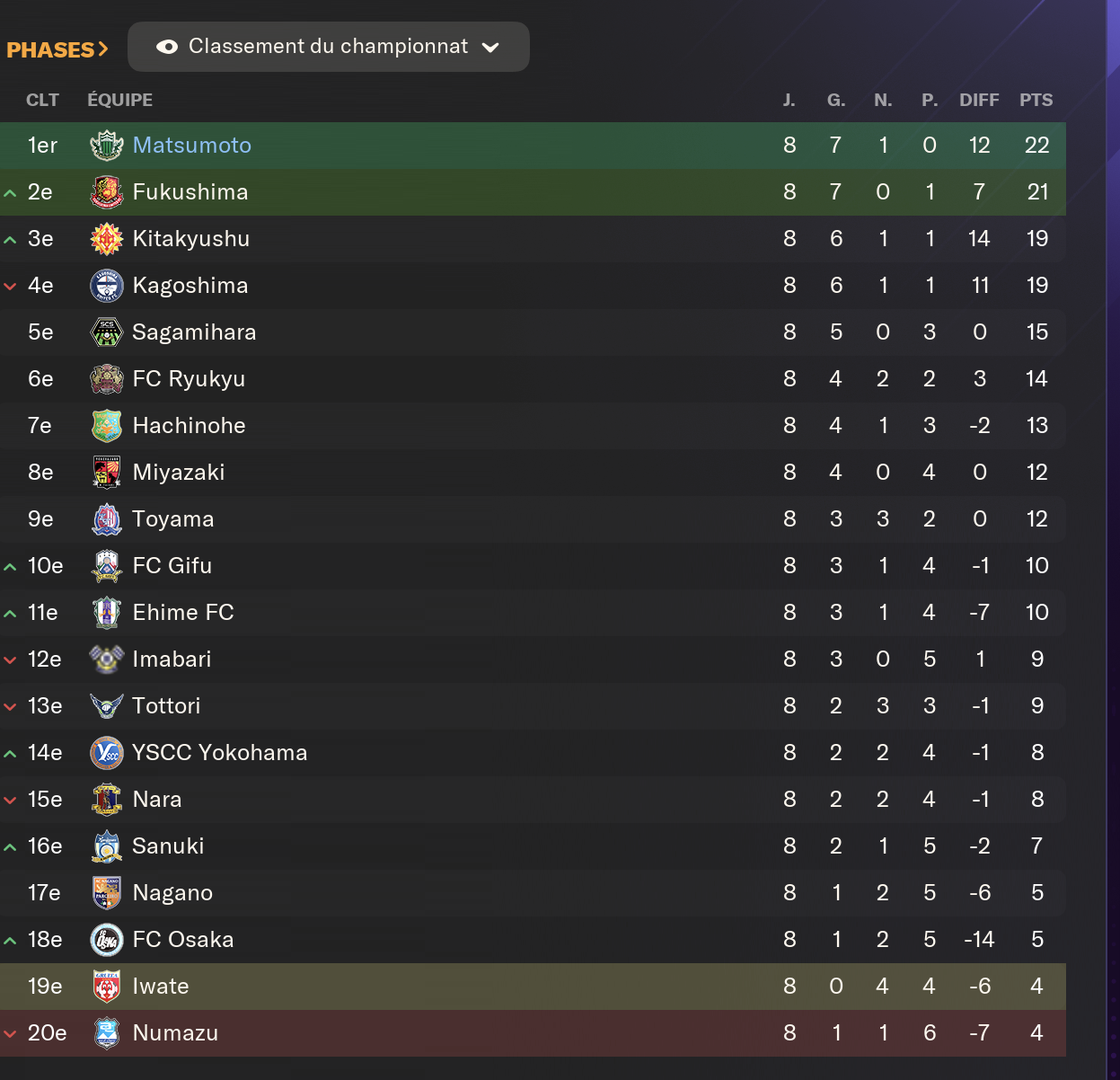
Task: Click the YSCC Yokohama round badge
Action: (107, 753)
